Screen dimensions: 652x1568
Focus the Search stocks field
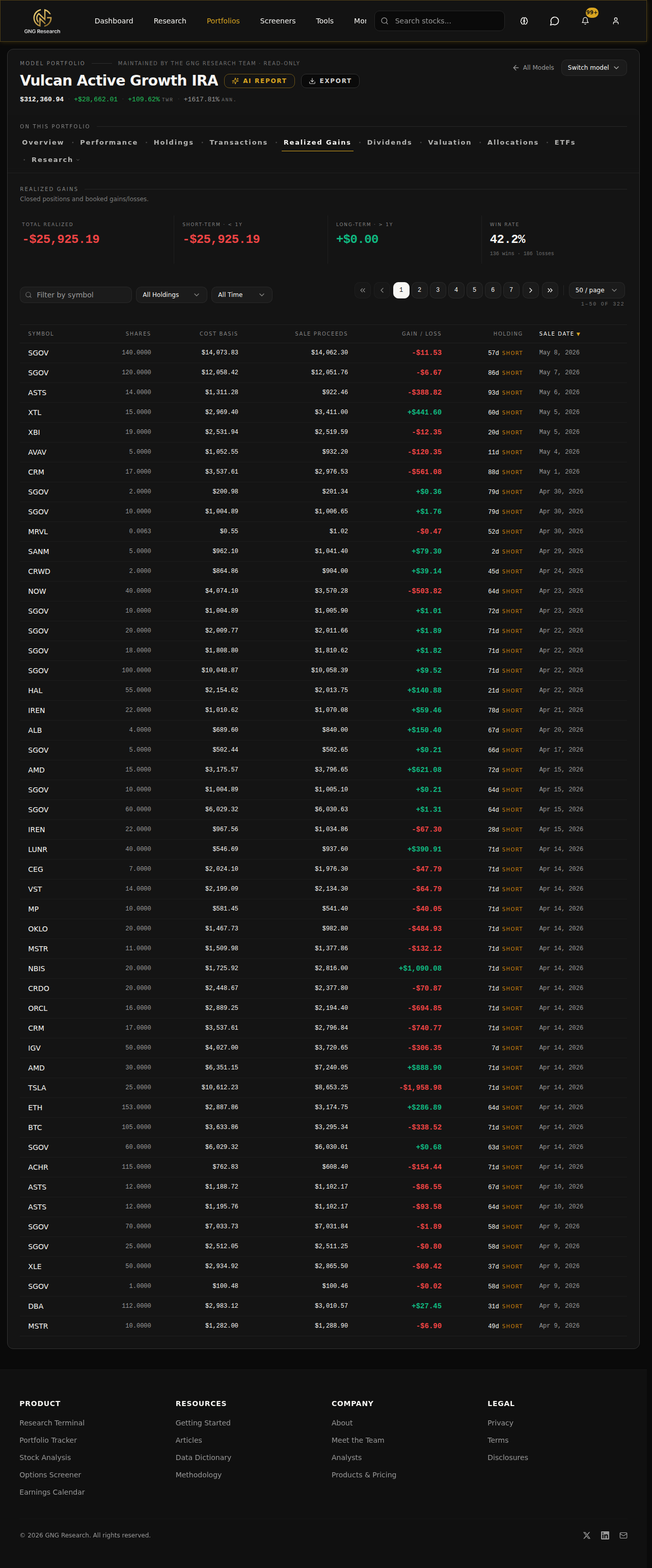coord(440,21)
